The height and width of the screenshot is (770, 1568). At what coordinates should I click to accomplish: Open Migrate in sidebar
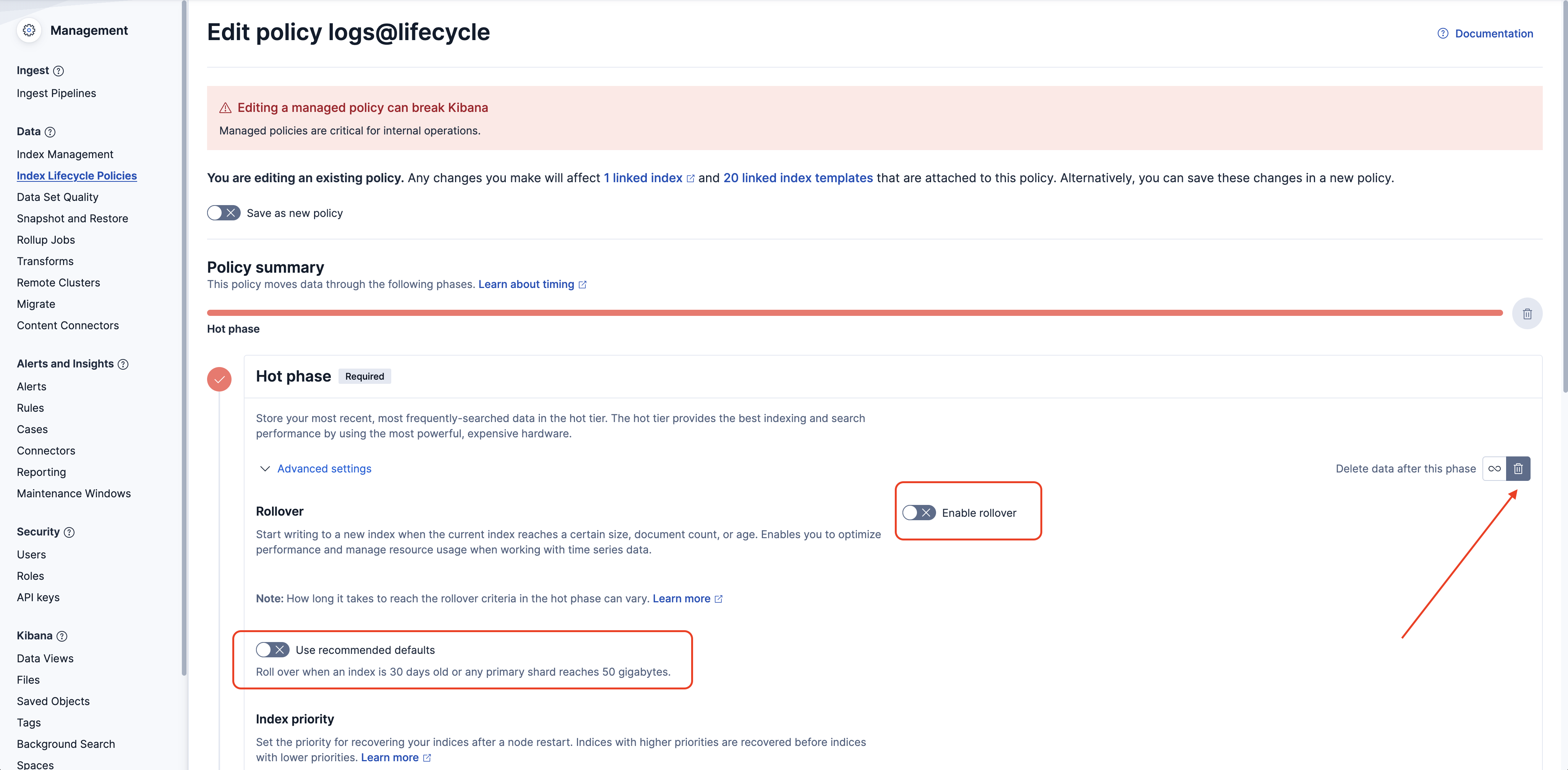click(x=36, y=304)
